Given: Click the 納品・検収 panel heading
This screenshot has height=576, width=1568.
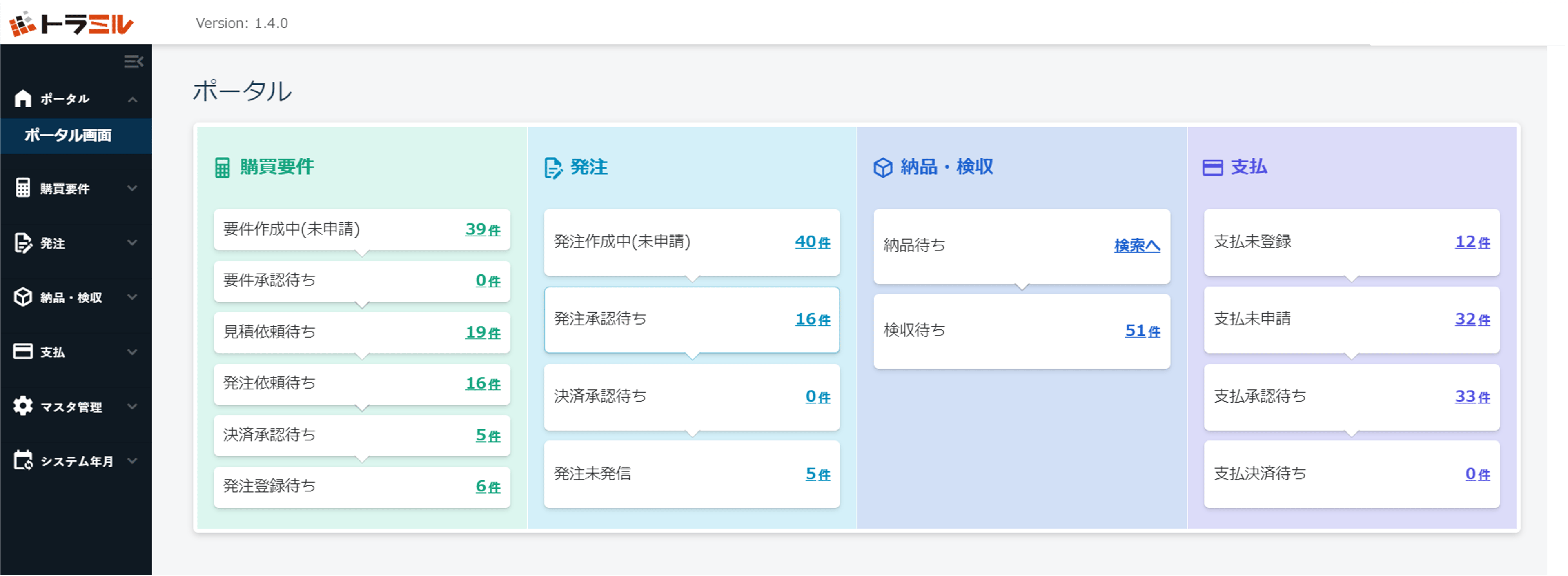Looking at the screenshot, I should coord(947,167).
